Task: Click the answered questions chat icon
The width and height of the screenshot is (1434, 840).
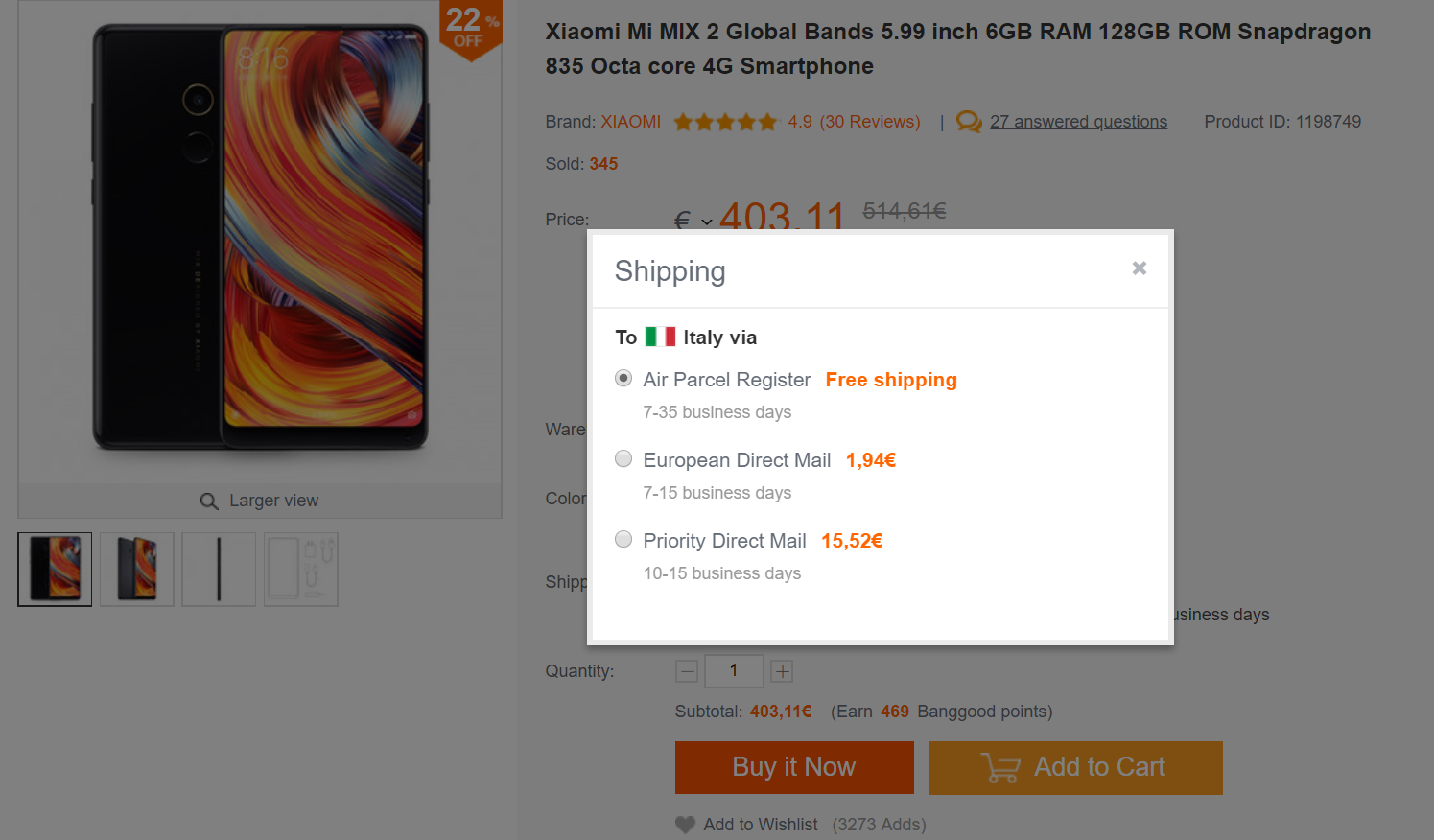Action: click(x=969, y=122)
